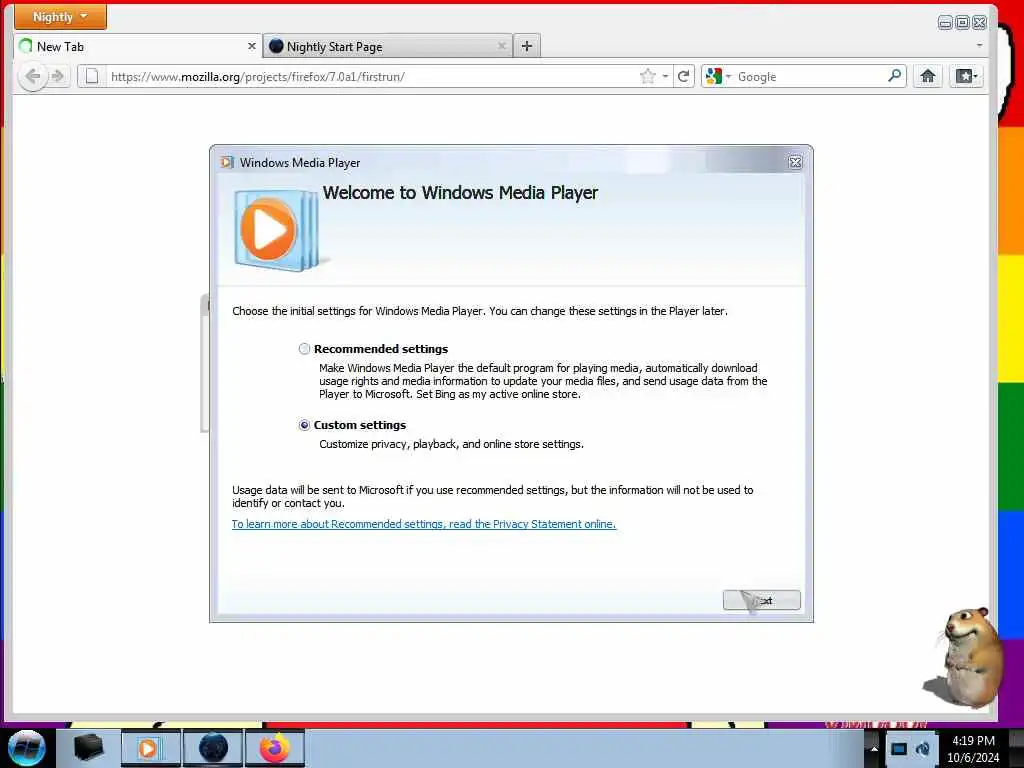Image resolution: width=1024 pixels, height=768 pixels.
Task: Open the list all tabs dropdown arrow
Action: 979,46
